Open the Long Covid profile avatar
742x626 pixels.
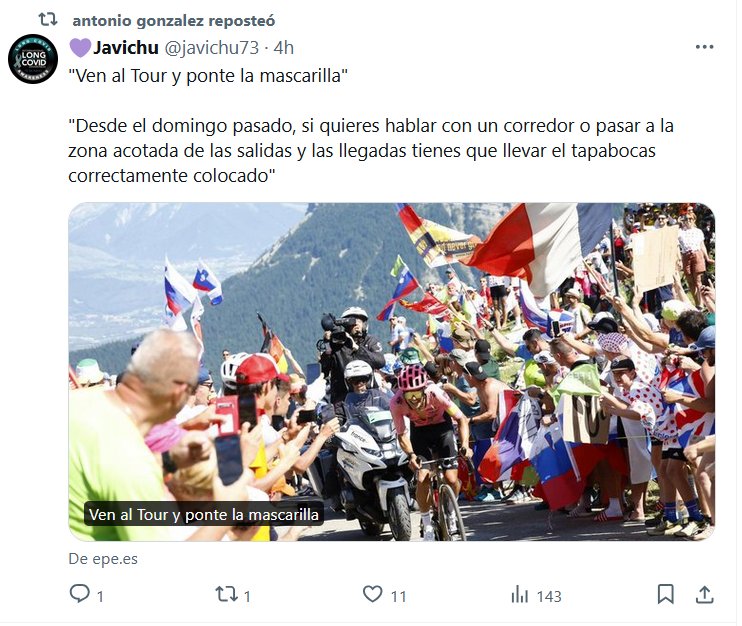point(33,59)
